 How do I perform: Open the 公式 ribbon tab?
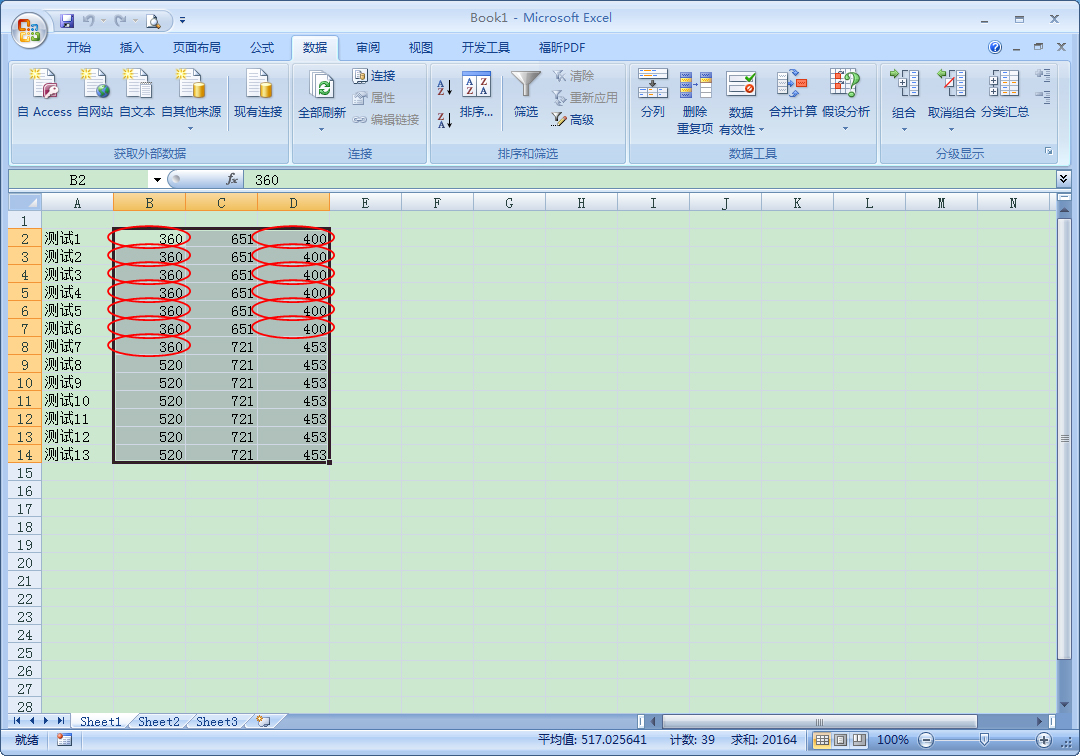coord(262,47)
